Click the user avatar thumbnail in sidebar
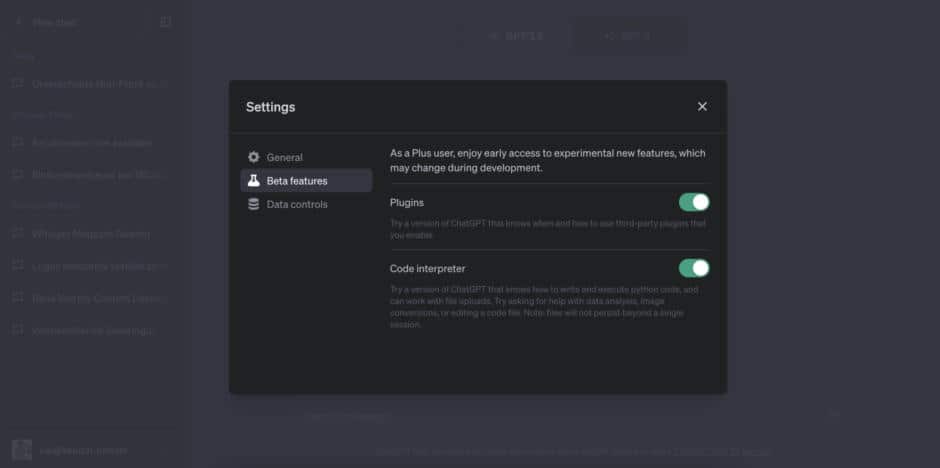The image size is (940, 468). click(x=22, y=450)
